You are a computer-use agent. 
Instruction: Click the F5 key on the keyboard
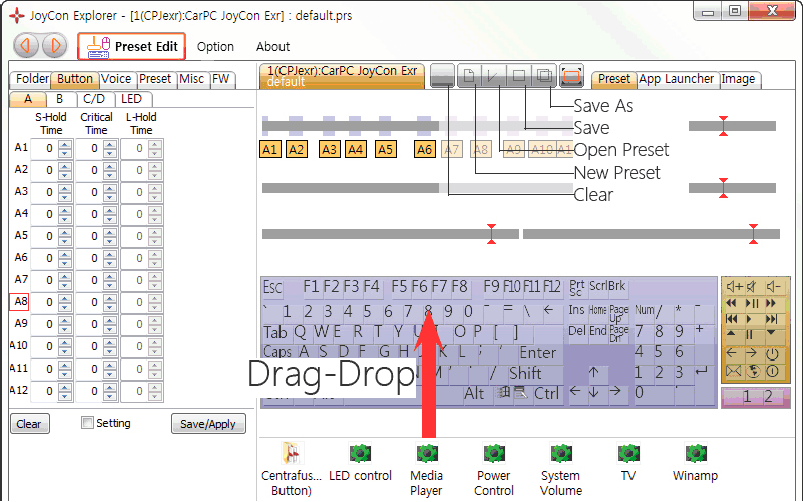(399, 286)
